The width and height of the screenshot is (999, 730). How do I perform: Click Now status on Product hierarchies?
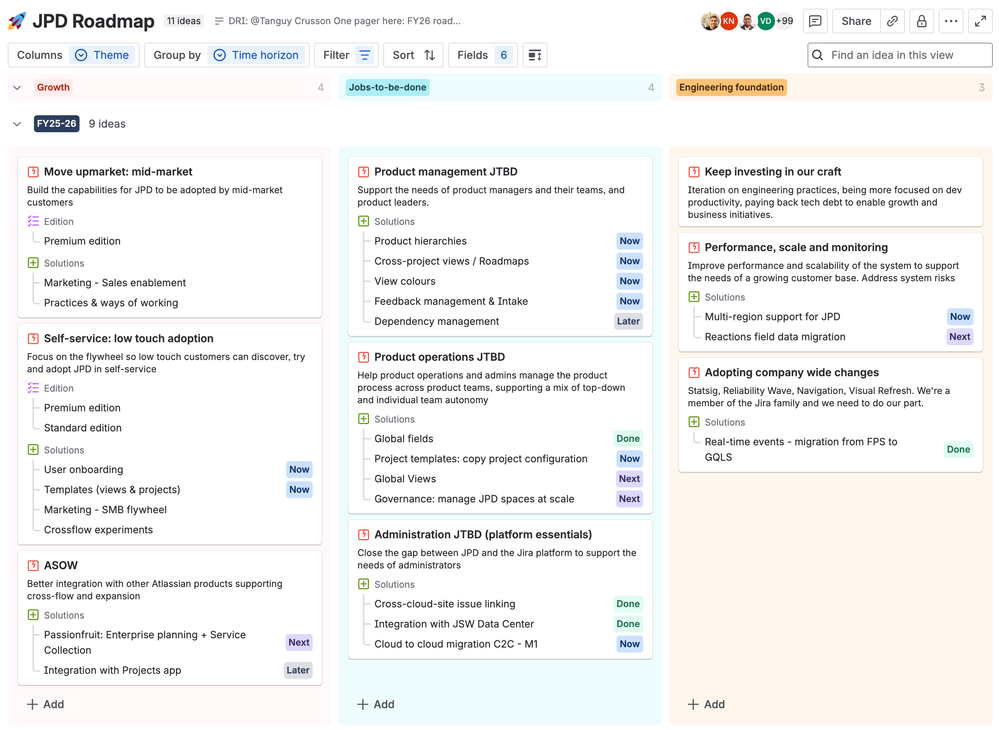tap(629, 241)
